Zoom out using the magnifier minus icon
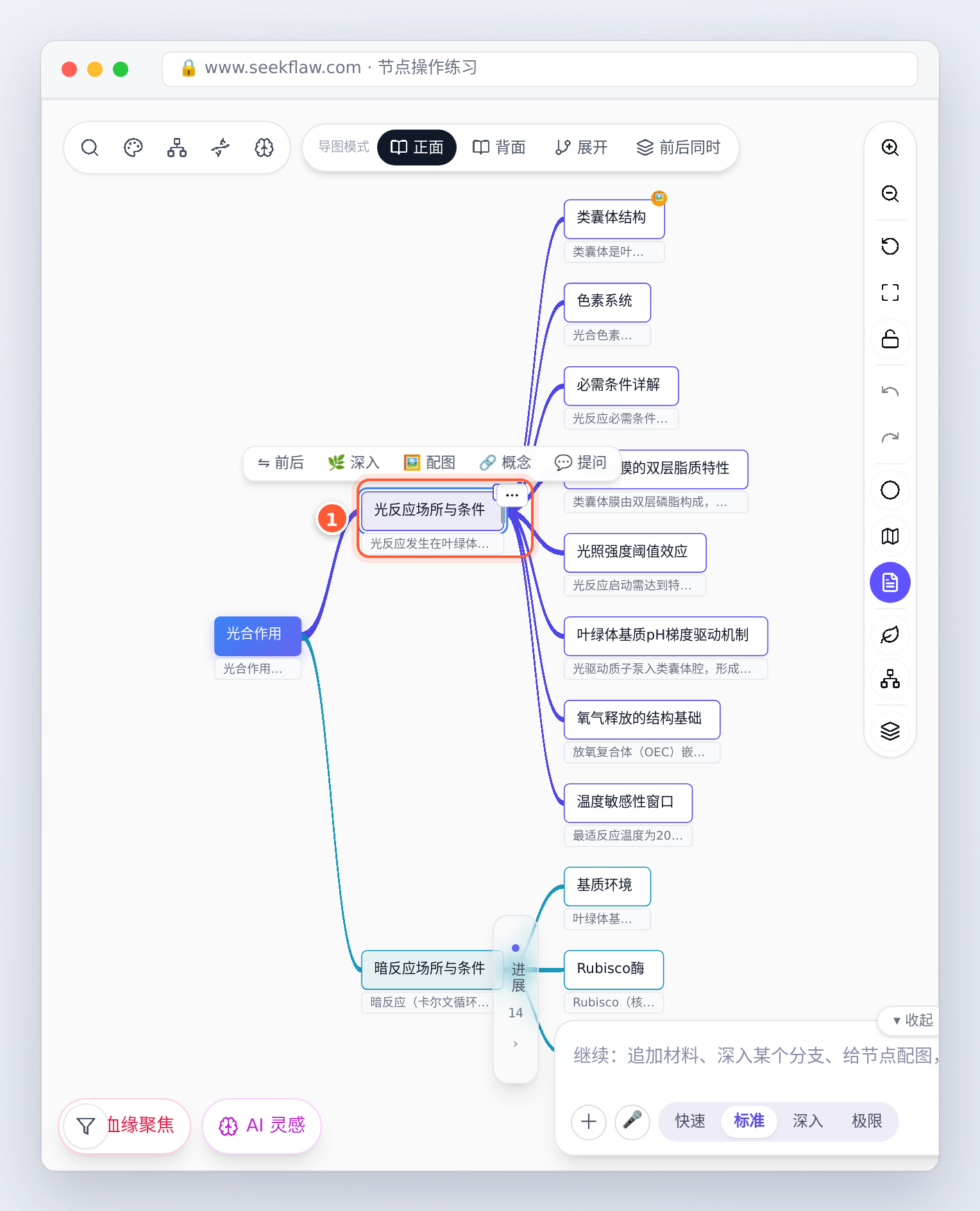The width and height of the screenshot is (980, 1211). point(890,194)
